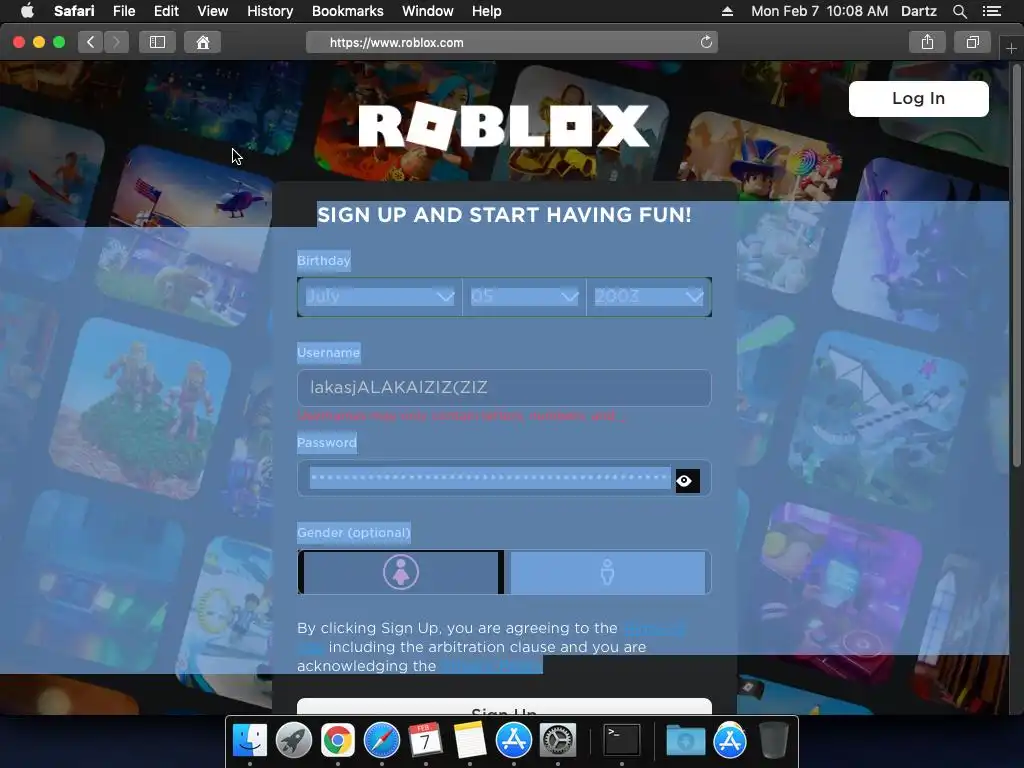Open the Window menu
Viewport: 1024px width, 768px height.
point(427,11)
